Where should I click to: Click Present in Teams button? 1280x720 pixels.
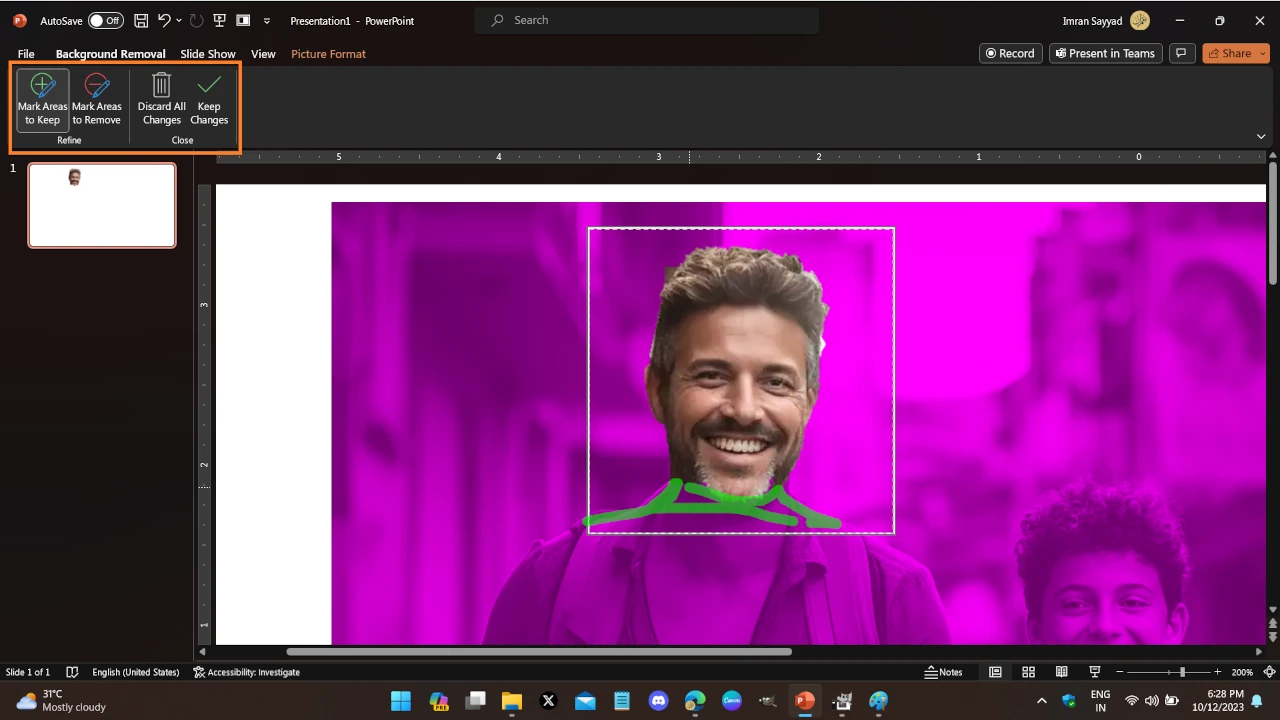(1105, 53)
